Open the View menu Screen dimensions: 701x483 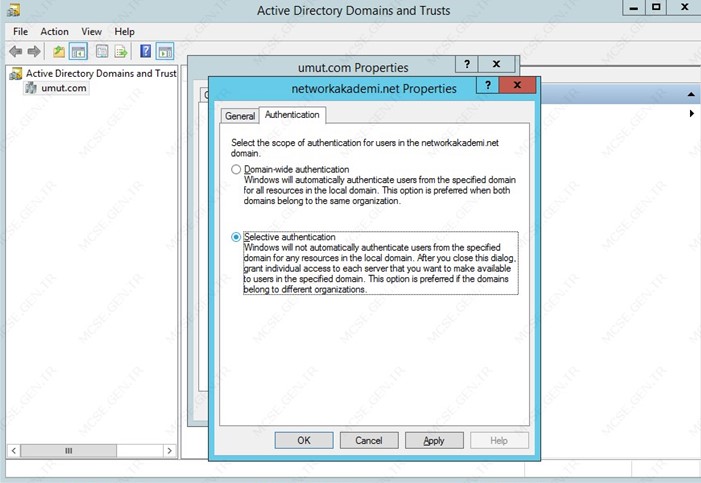click(91, 32)
